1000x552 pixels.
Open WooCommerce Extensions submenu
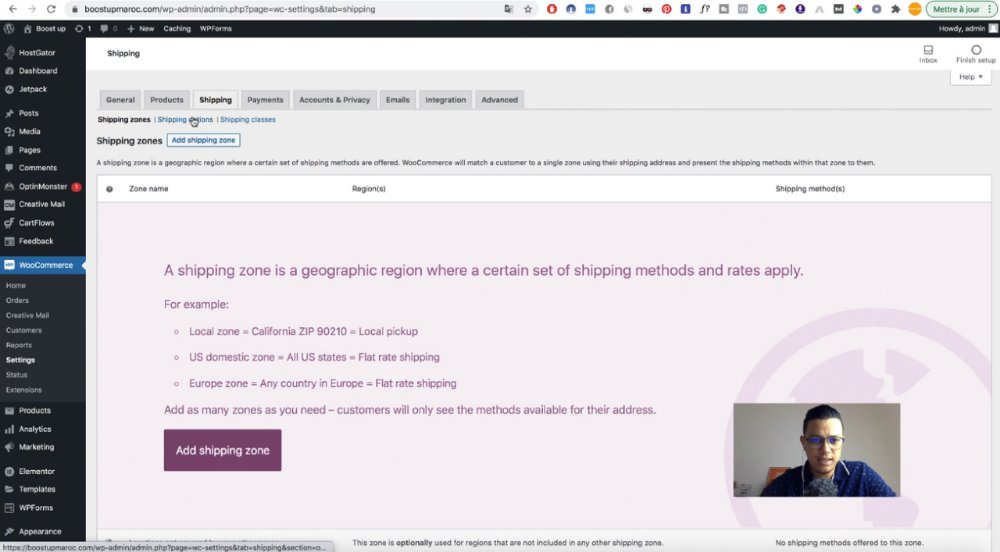pos(24,389)
